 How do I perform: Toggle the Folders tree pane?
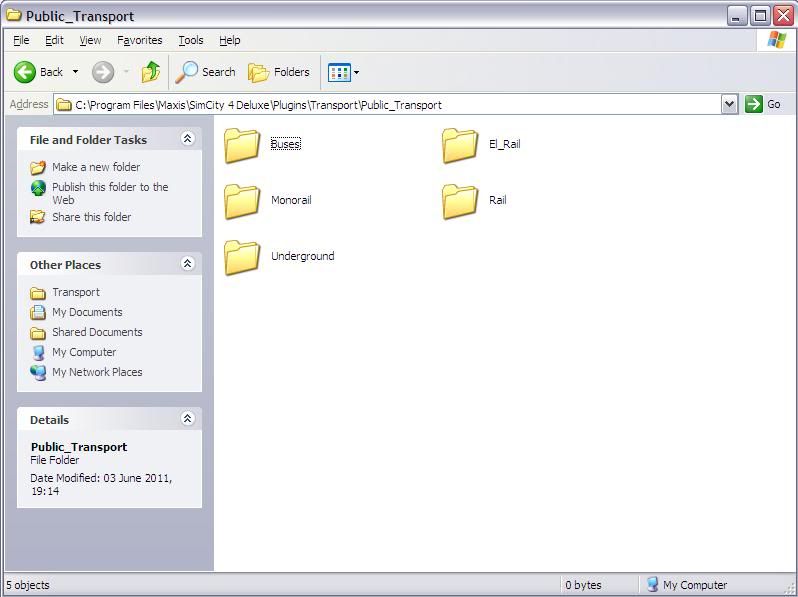click(x=279, y=72)
